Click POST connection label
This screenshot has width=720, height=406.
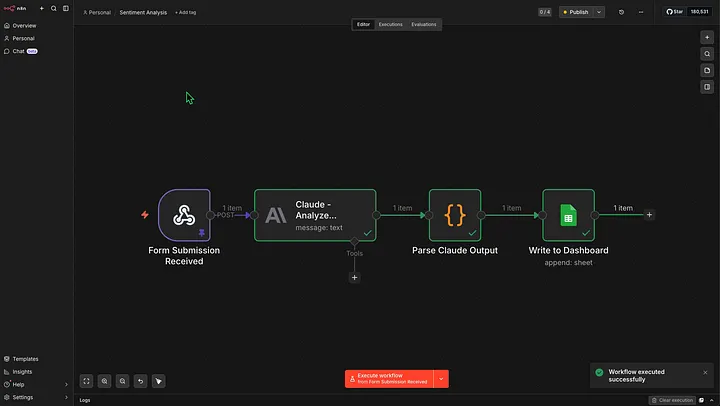pyautogui.click(x=225, y=215)
